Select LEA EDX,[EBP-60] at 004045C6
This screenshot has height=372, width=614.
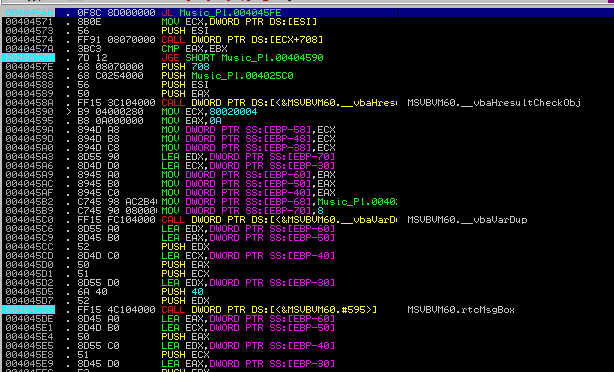[x=248, y=229]
